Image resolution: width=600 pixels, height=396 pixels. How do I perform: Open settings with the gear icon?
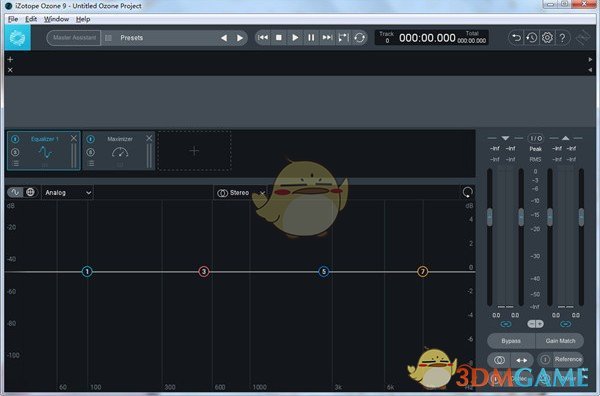click(547, 37)
